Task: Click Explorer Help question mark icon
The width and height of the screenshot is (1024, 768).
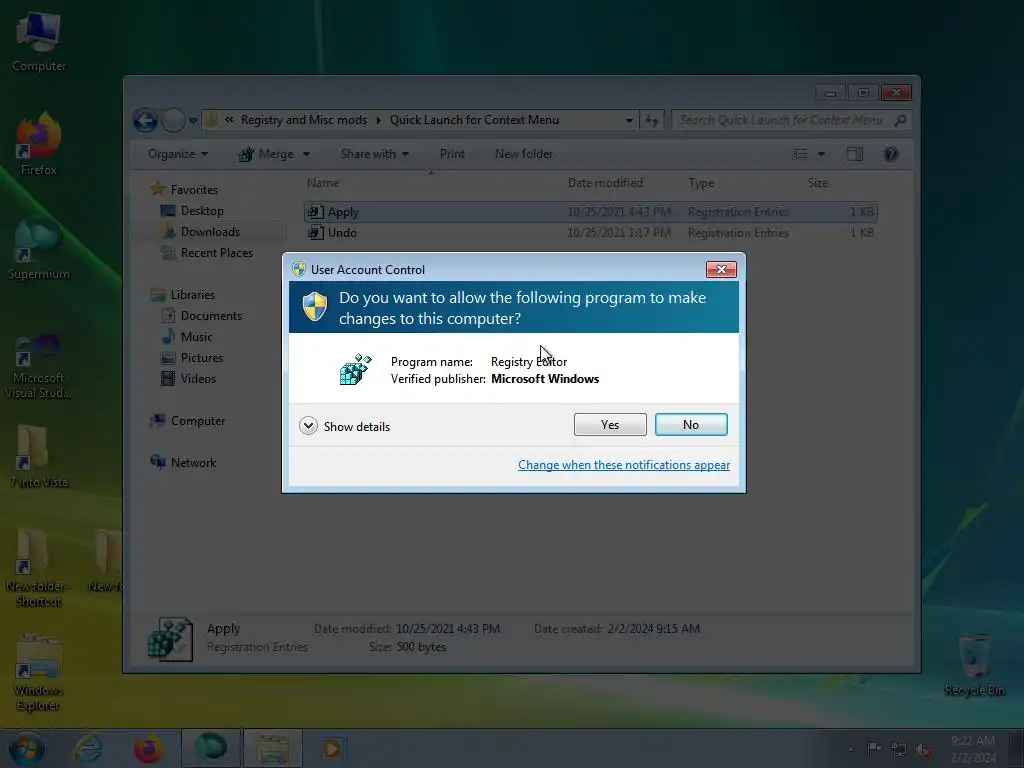Action: click(891, 154)
